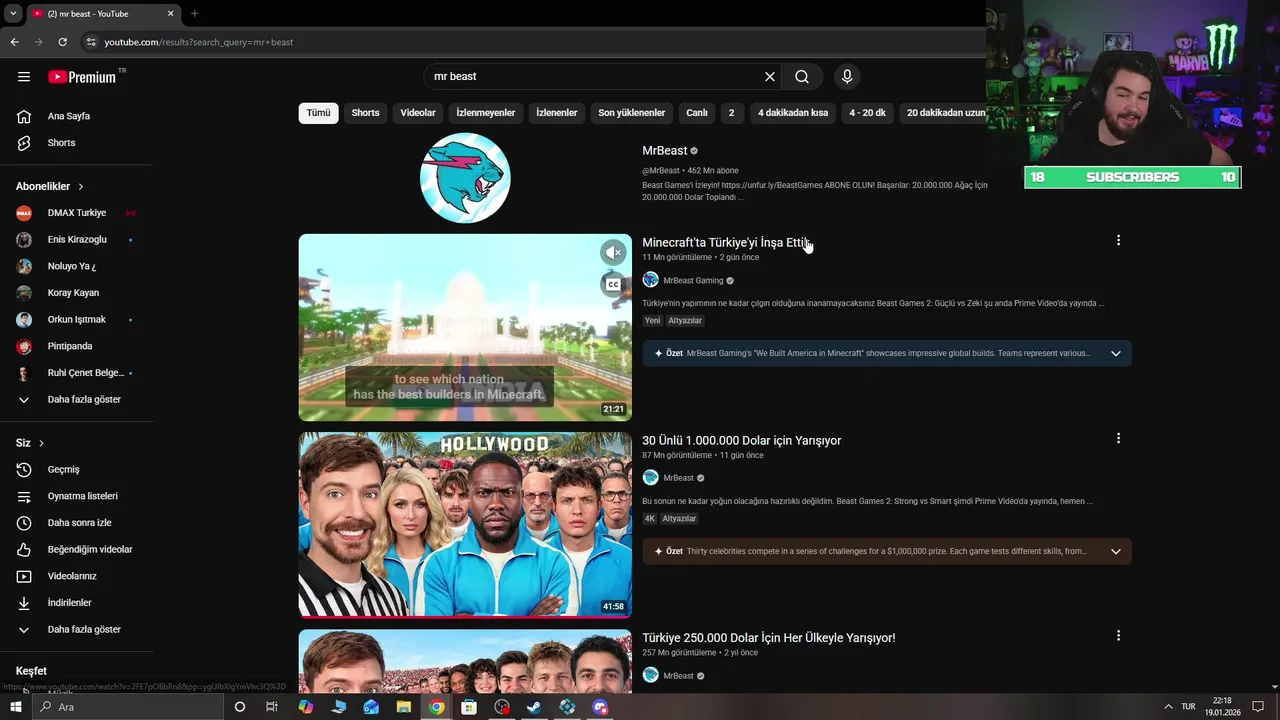Viewport: 1280px width, 720px height.
Task: Switch to the mr beast YouTube tab
Action: coord(103,14)
